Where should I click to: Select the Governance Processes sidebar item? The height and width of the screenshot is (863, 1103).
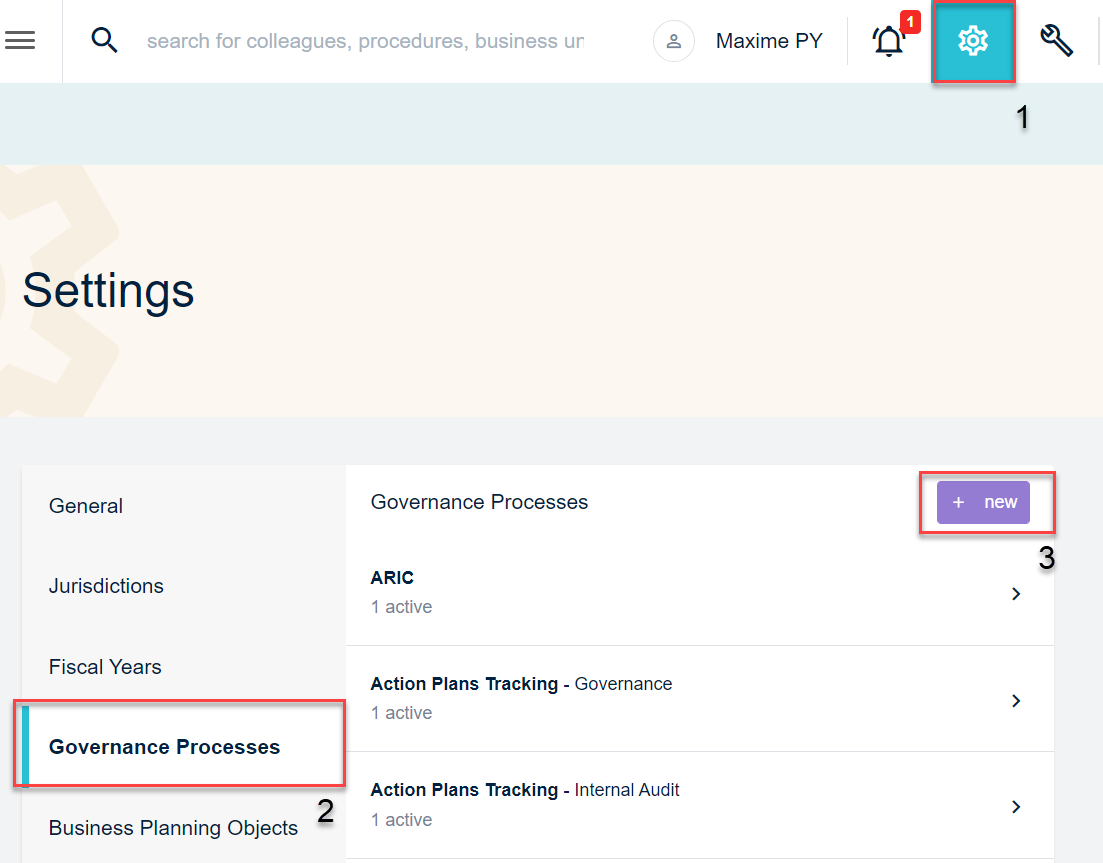click(x=164, y=747)
